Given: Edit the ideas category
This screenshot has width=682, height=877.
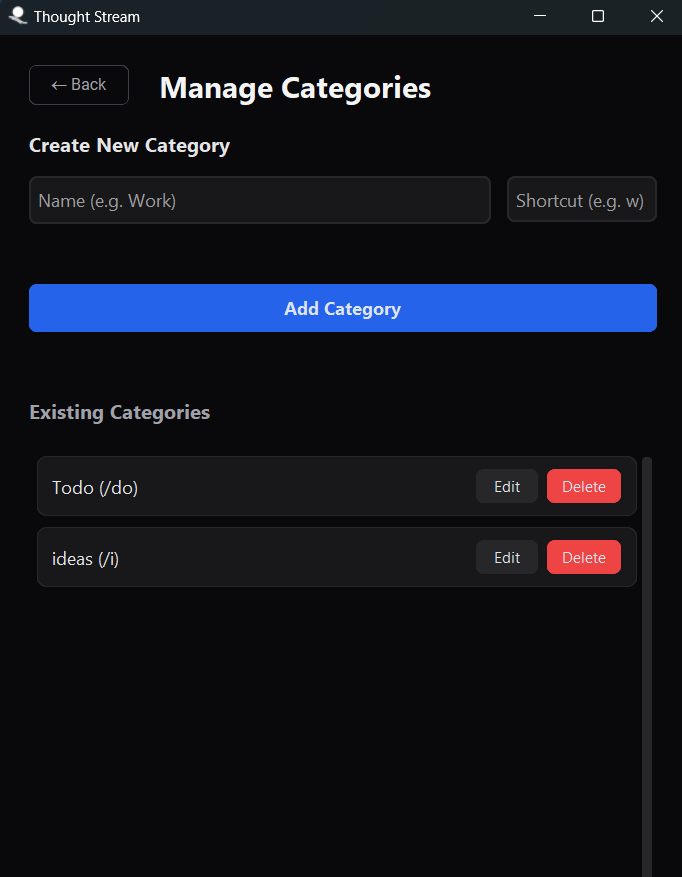Looking at the screenshot, I should [506, 557].
